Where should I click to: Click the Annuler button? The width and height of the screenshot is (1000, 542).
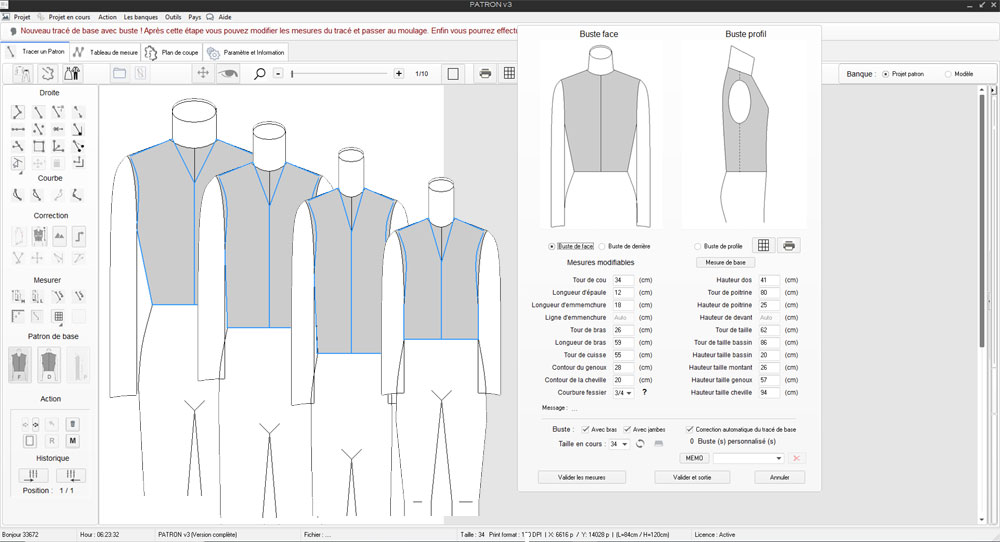coord(779,477)
